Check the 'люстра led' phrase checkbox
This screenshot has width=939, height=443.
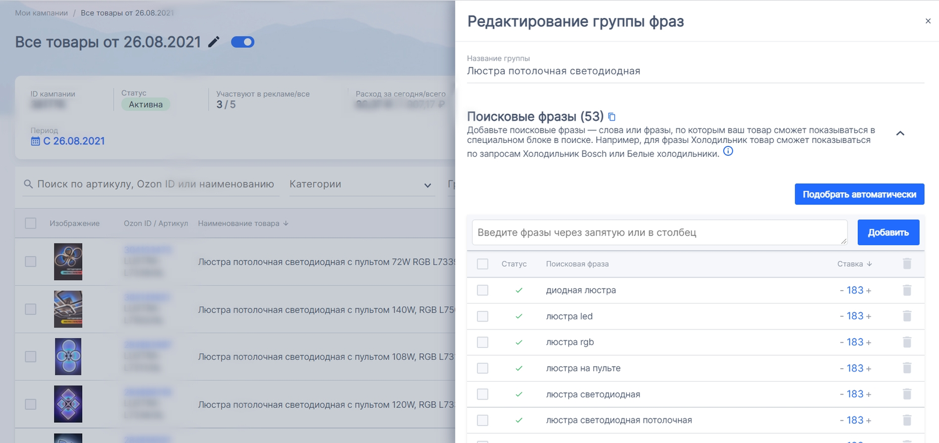click(483, 316)
